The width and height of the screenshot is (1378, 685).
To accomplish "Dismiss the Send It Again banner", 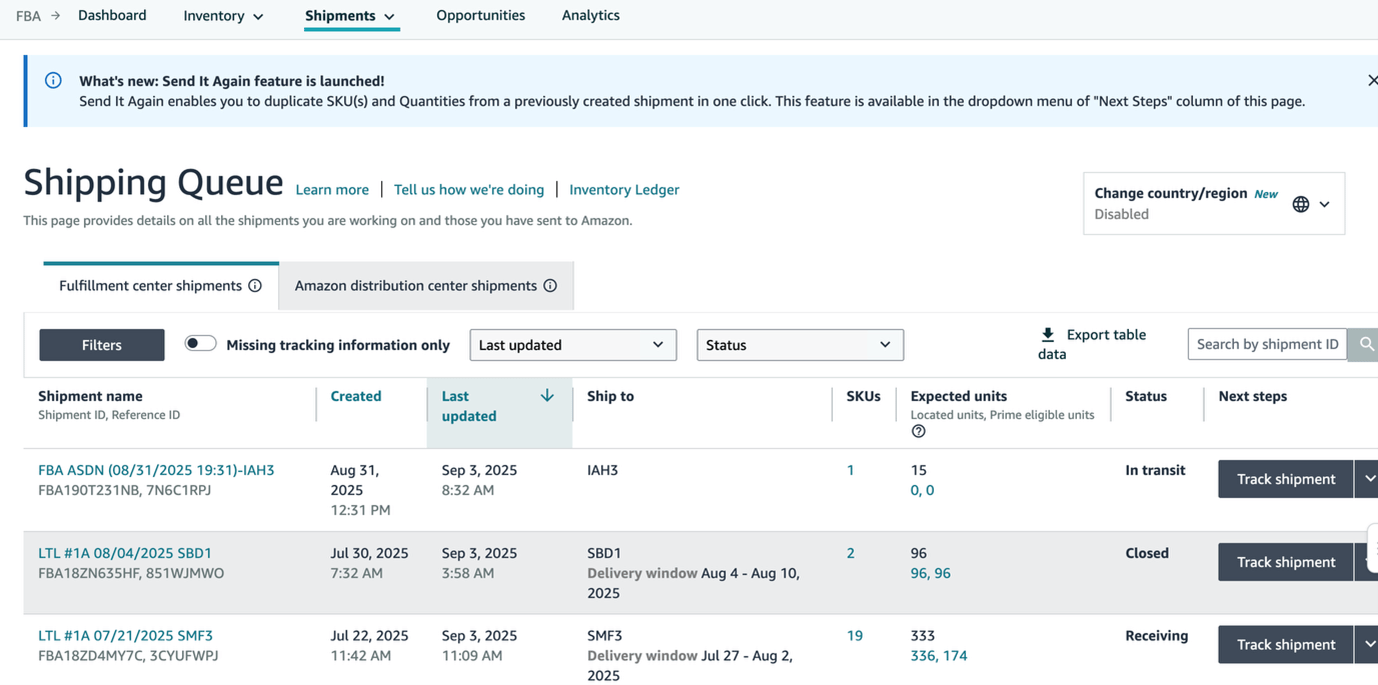I will tap(1371, 81).
